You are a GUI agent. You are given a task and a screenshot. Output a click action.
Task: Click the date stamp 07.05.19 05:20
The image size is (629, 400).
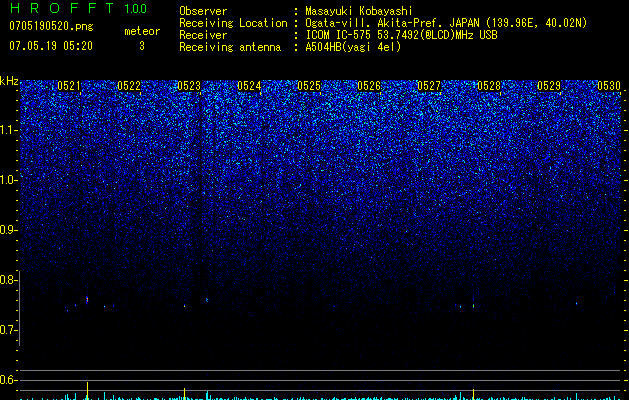pos(51,46)
